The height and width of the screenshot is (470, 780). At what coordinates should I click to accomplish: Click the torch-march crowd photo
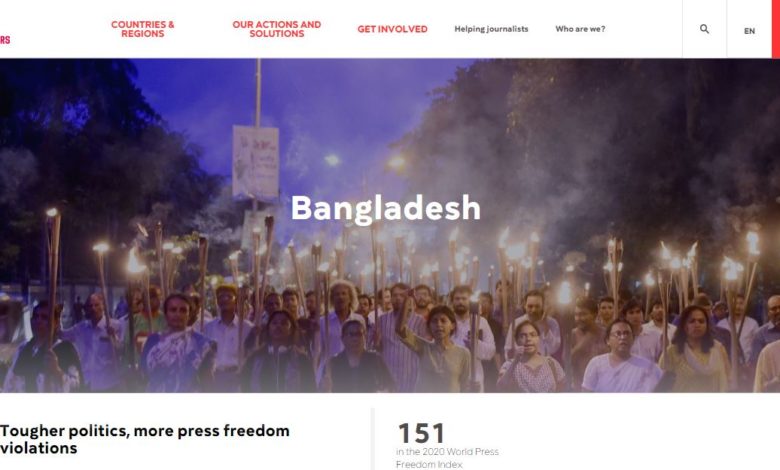pos(390,225)
